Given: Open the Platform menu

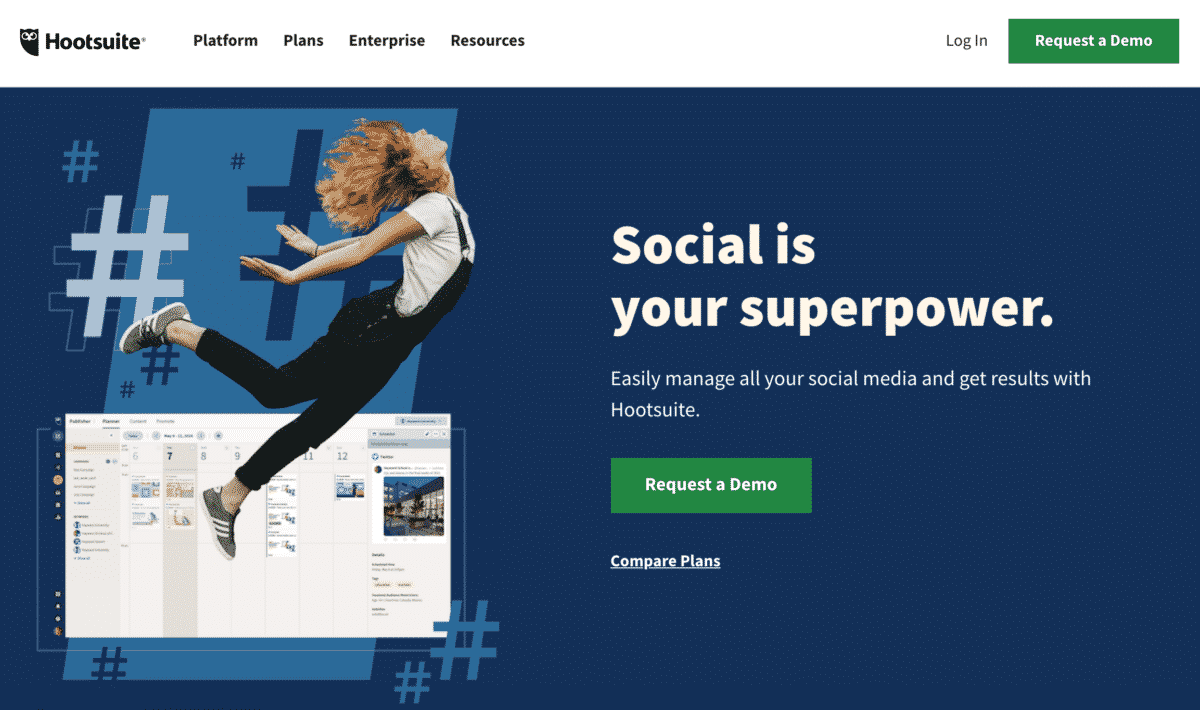Looking at the screenshot, I should coord(225,41).
